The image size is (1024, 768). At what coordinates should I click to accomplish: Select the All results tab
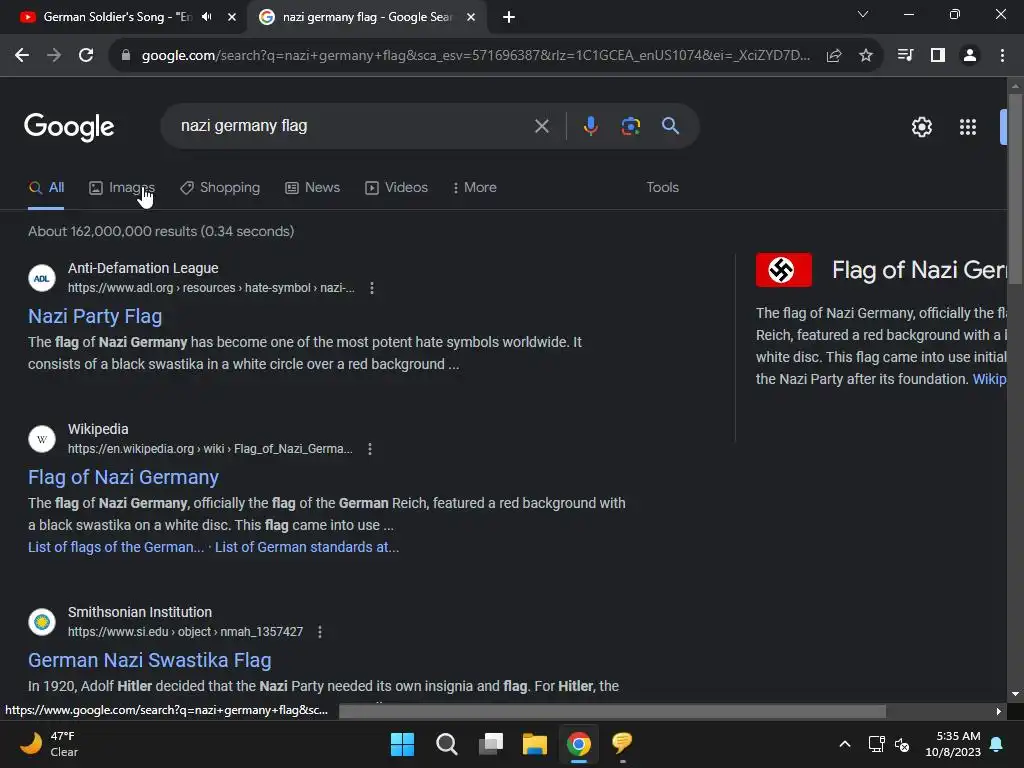[x=46, y=187]
